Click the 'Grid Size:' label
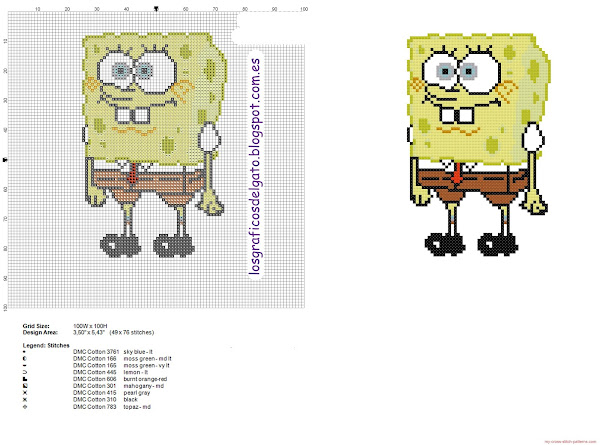This screenshot has width=600, height=445. [x=36, y=326]
